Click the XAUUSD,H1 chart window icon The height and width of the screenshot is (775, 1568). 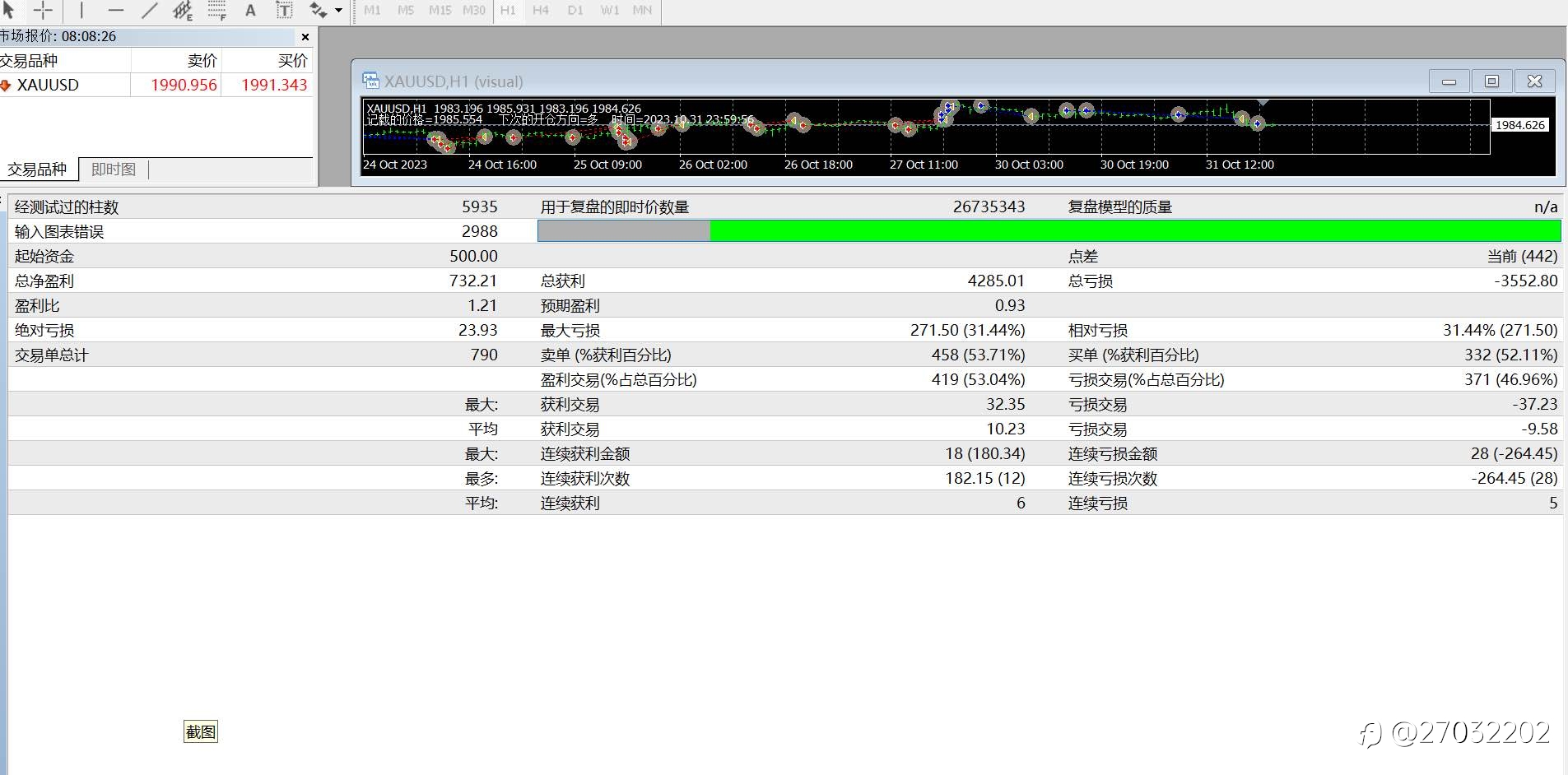pyautogui.click(x=370, y=81)
